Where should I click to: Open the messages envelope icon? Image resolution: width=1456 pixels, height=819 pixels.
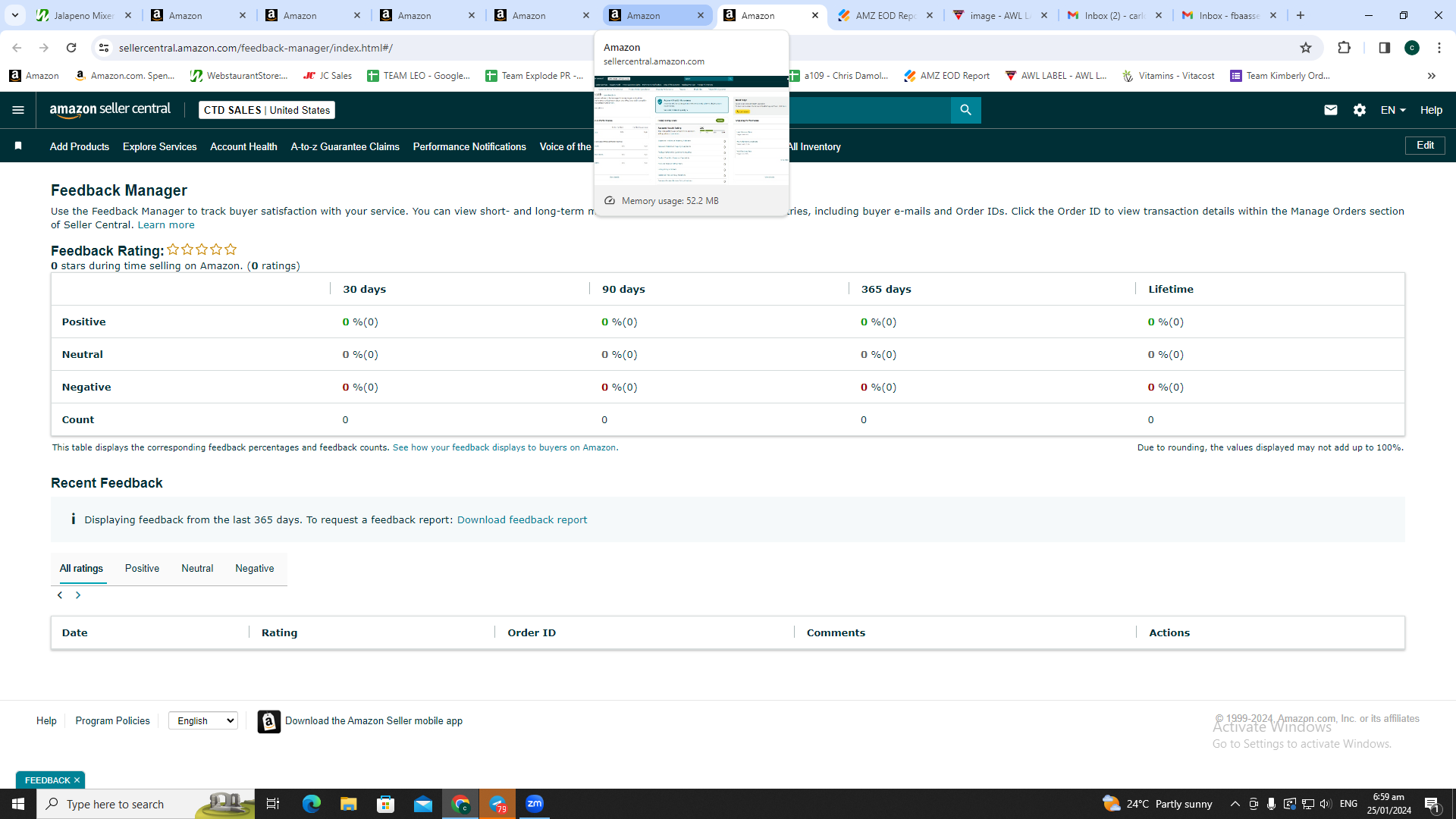tap(1330, 110)
